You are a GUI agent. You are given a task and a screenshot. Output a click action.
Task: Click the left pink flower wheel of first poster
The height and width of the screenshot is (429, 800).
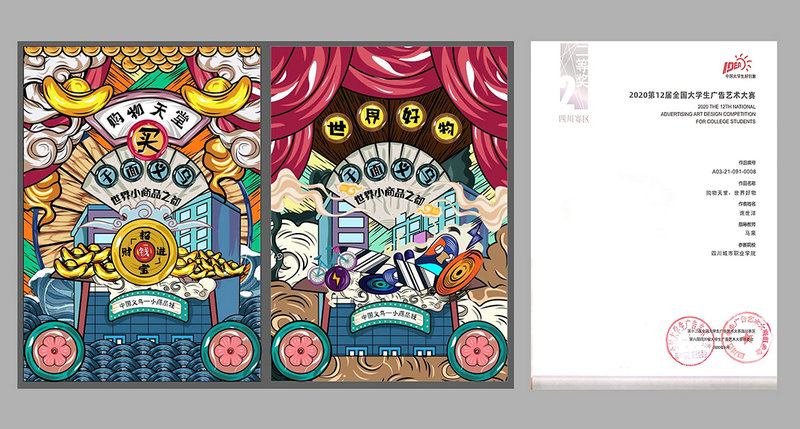55,351
